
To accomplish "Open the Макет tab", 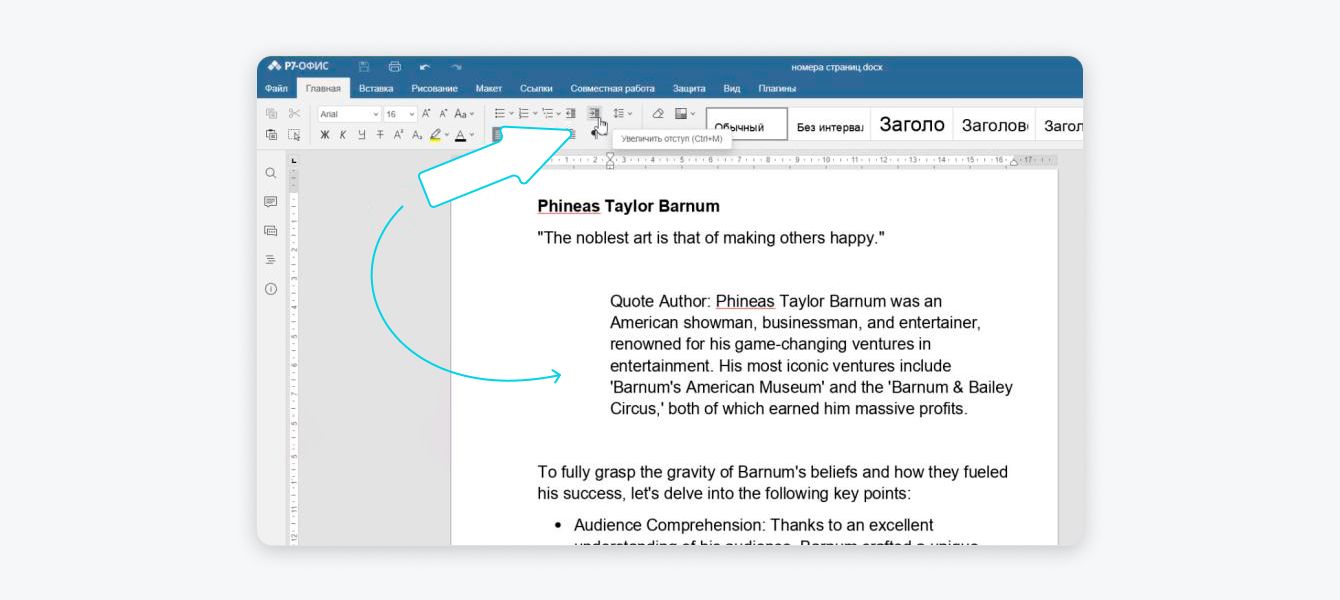I will tap(489, 89).
